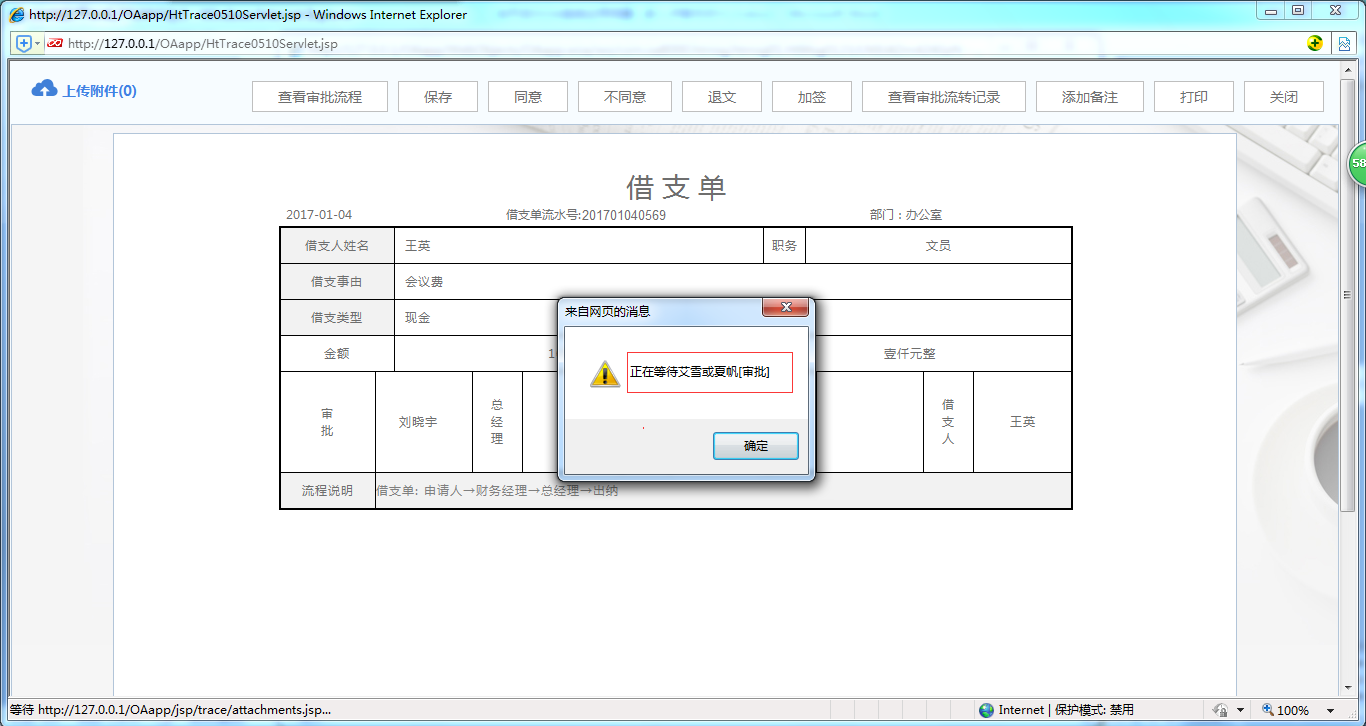Click 王英 in the 借支人姓名 row

point(418,246)
